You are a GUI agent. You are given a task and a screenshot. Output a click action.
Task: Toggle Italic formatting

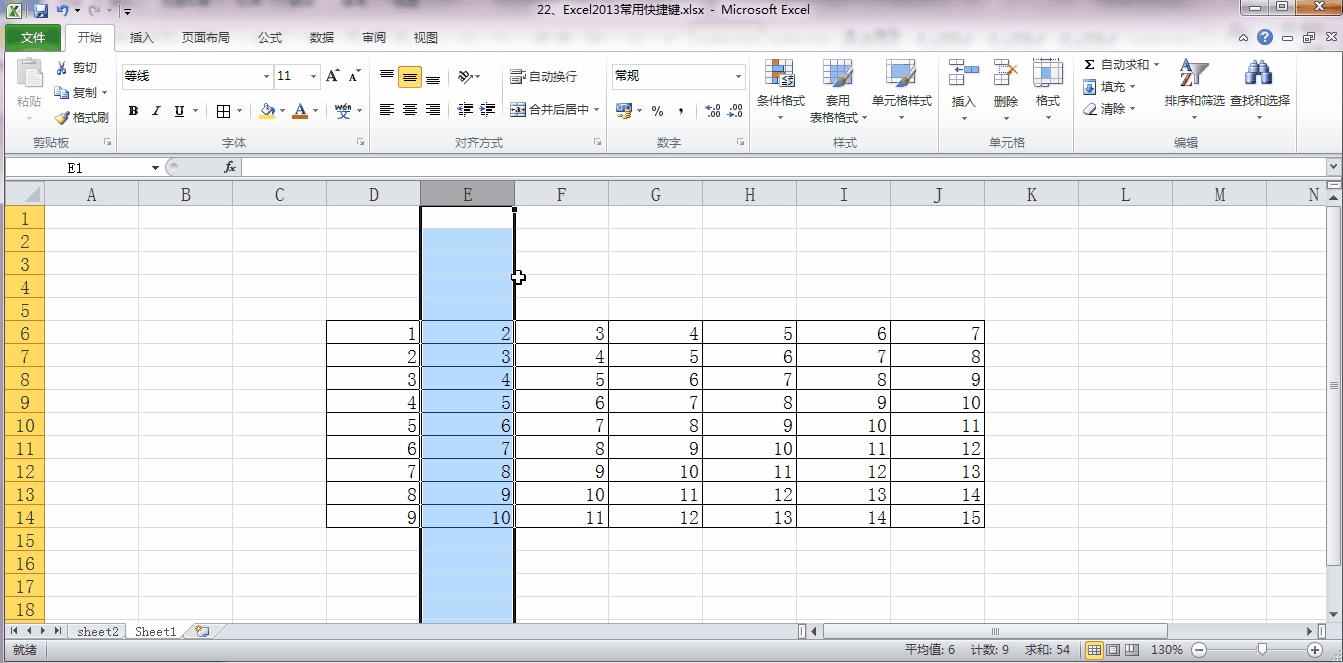[x=156, y=111]
